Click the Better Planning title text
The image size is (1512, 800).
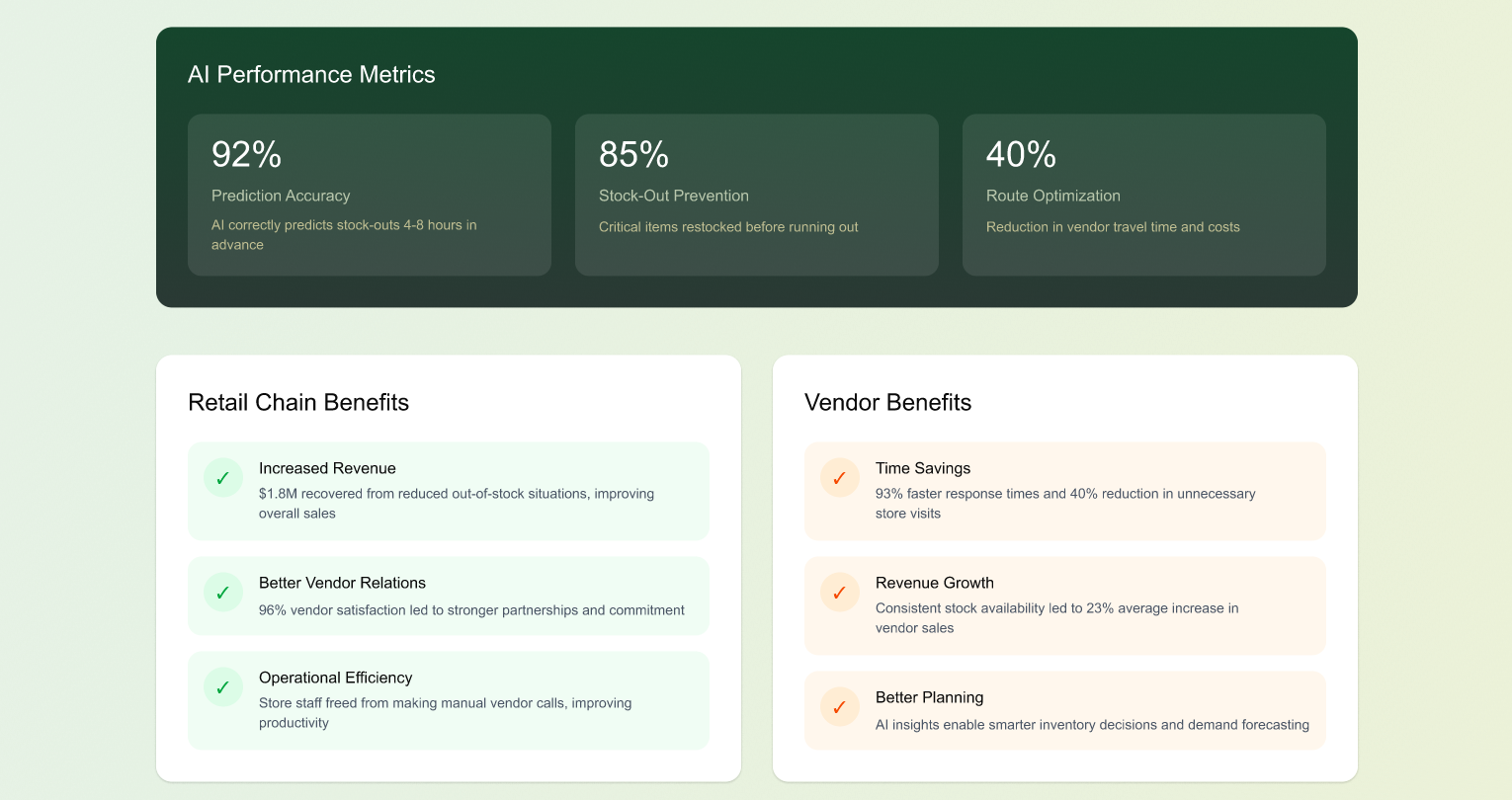929,697
